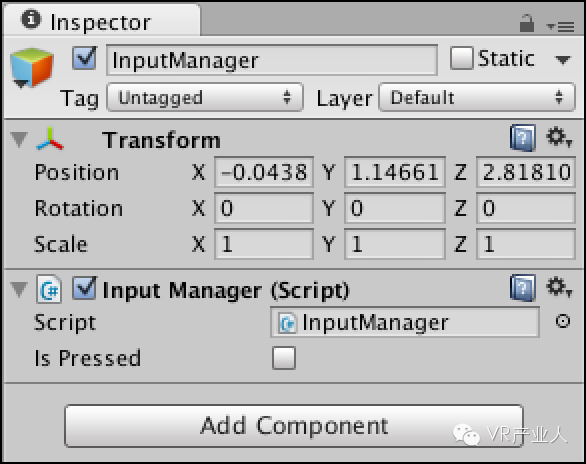
Task: Open the Inspector panel options menu
Action: coord(560,26)
